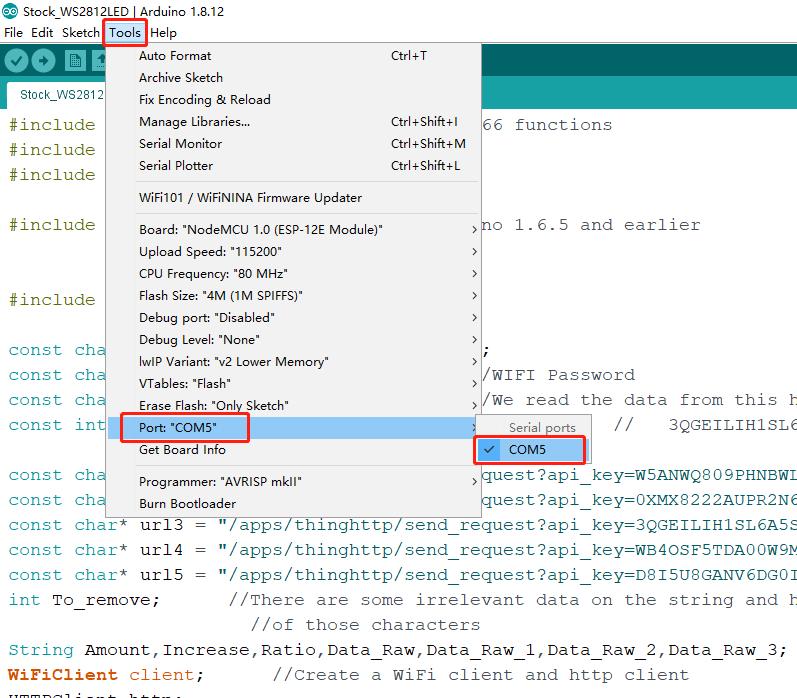Select the checked COM5 serial port

pos(527,450)
